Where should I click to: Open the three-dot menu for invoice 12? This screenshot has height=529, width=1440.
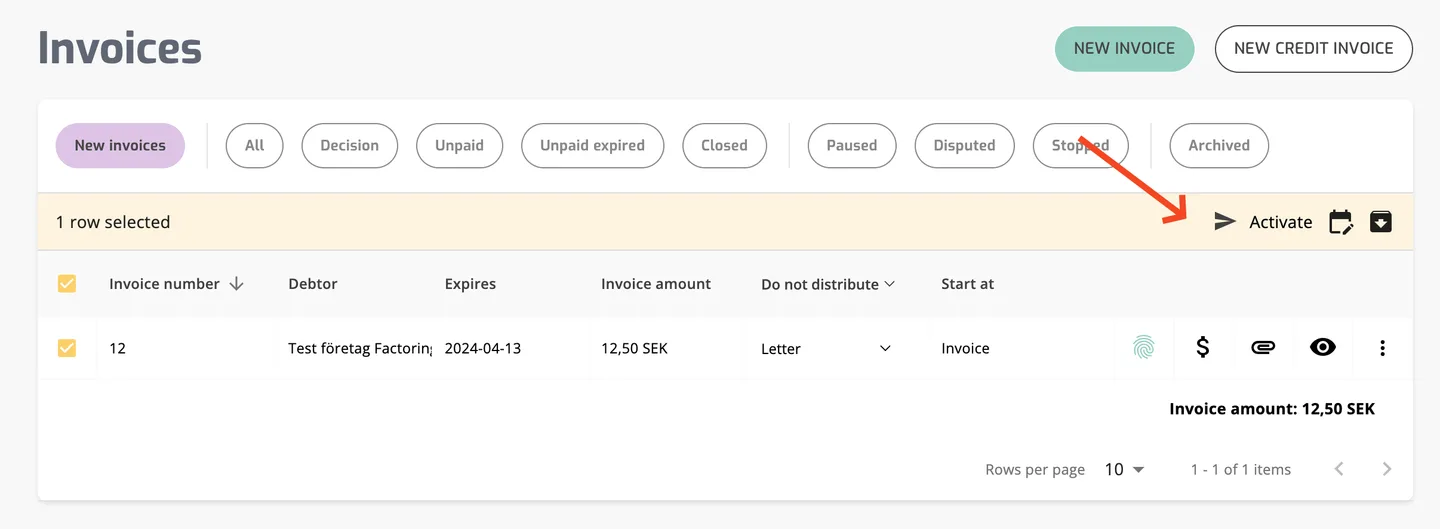[1382, 348]
